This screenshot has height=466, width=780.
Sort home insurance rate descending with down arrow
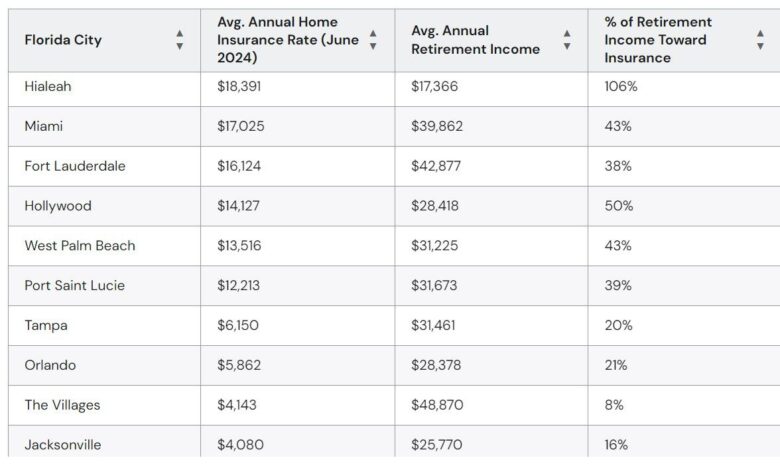point(373,46)
